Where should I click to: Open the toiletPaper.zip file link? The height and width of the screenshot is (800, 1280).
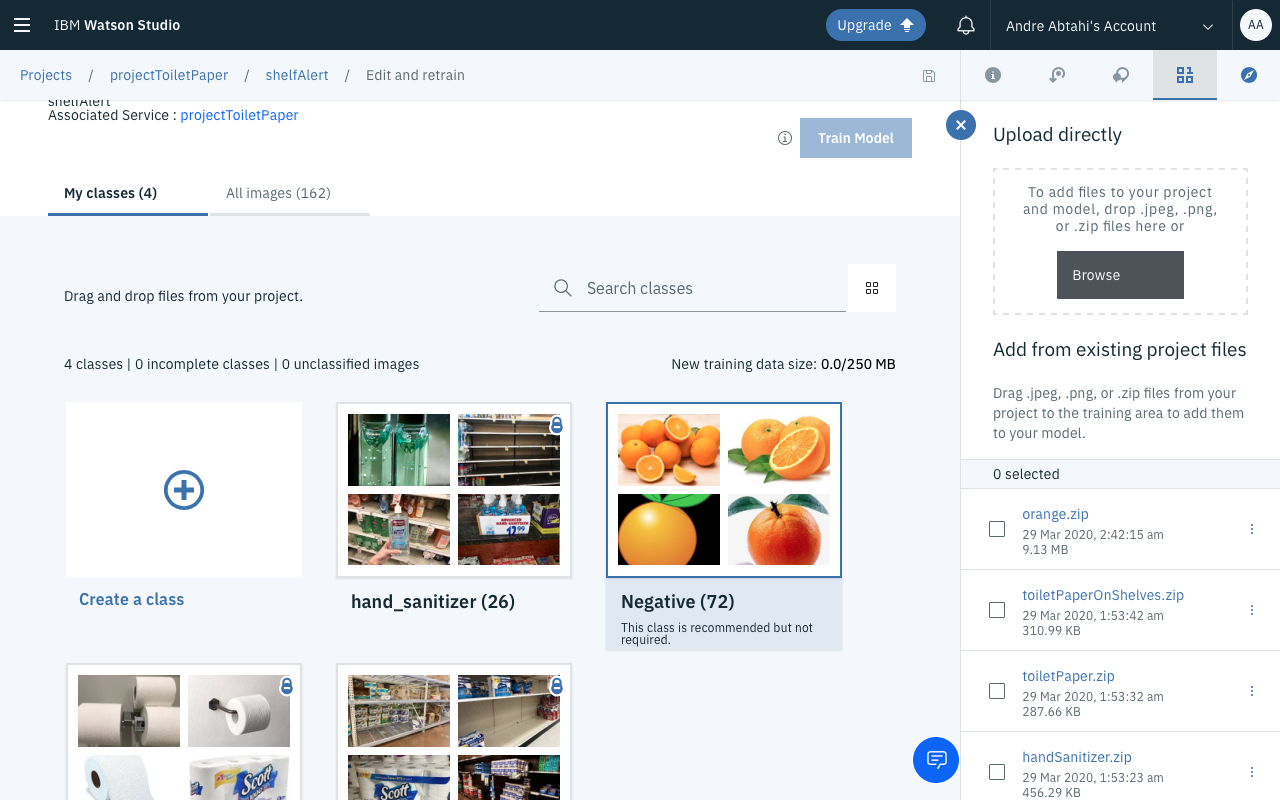1068,676
